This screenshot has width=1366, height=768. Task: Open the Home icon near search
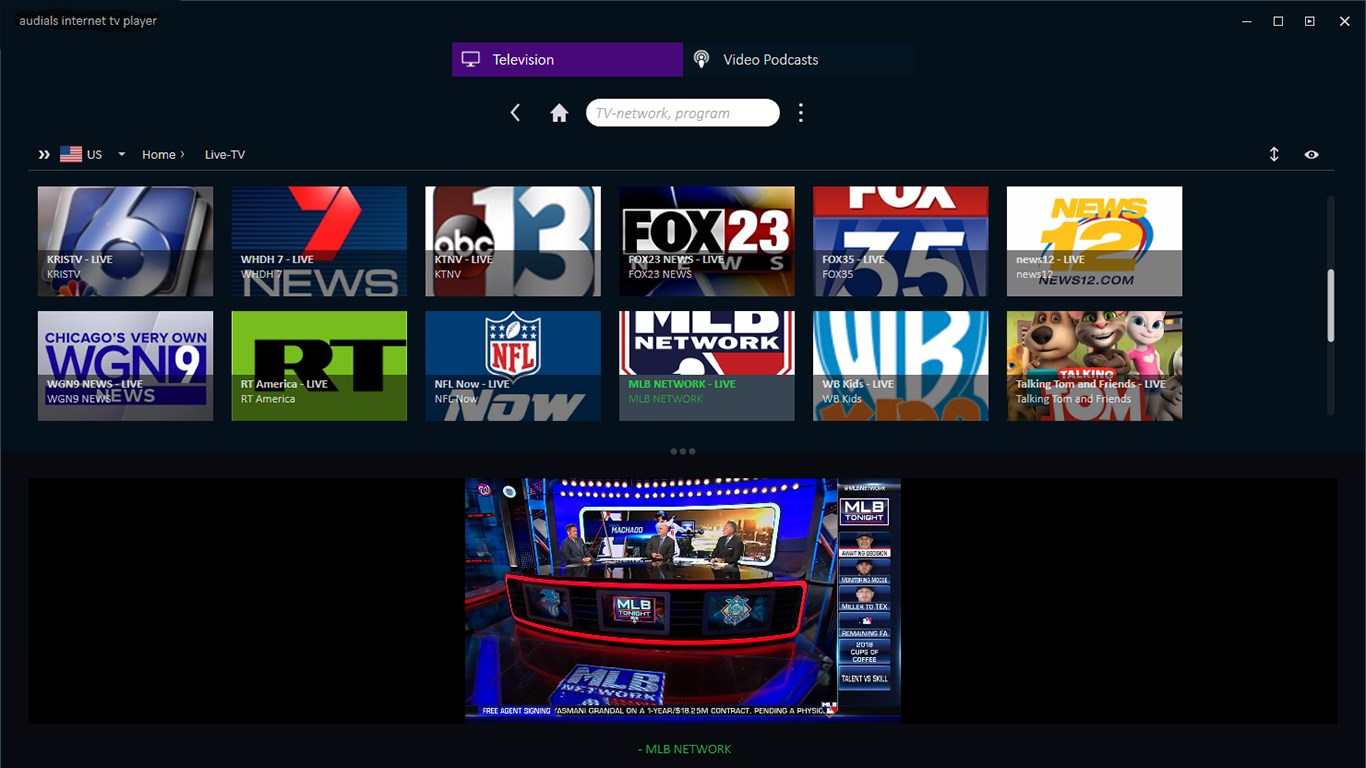pos(559,113)
